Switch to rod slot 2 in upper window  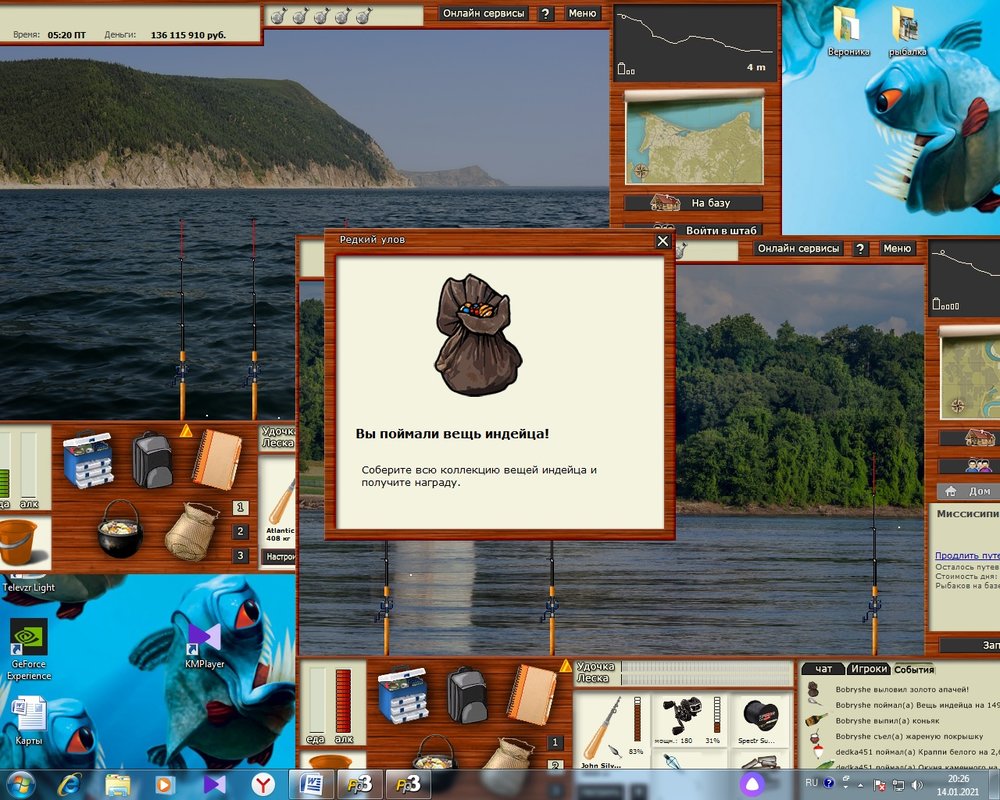240,532
